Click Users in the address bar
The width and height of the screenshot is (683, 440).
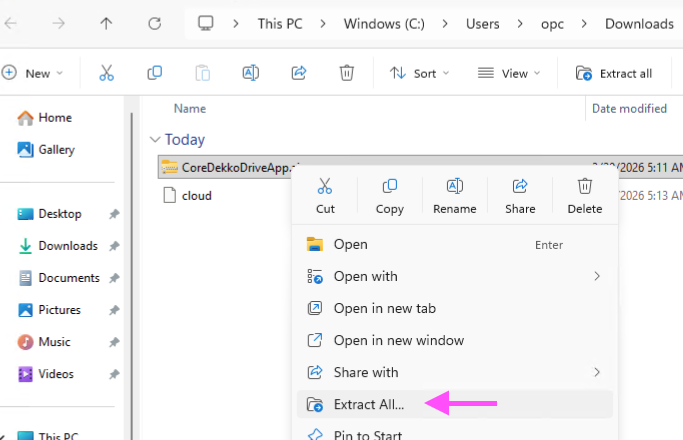tap(482, 24)
